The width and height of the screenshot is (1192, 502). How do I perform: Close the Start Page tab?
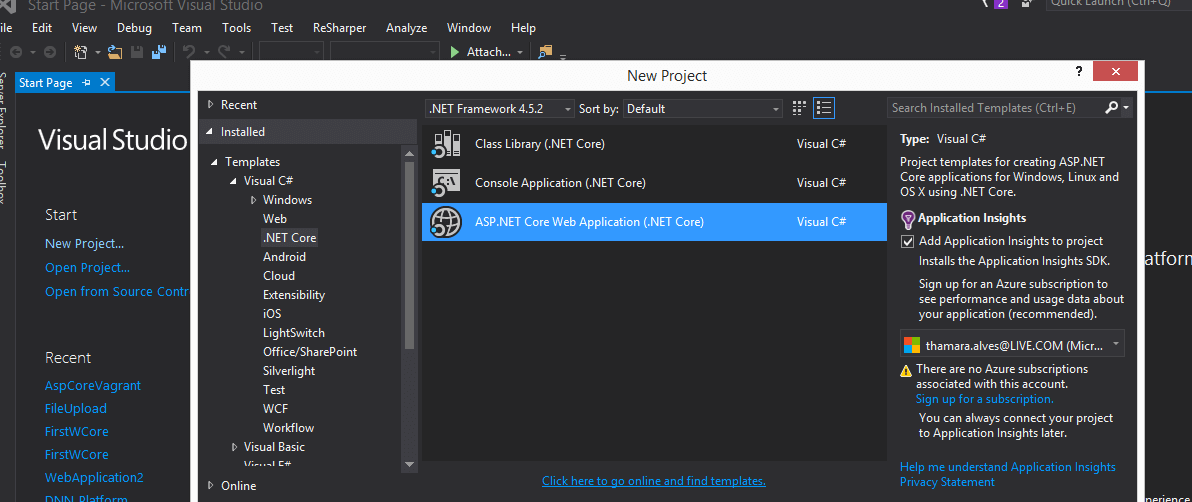tap(105, 82)
